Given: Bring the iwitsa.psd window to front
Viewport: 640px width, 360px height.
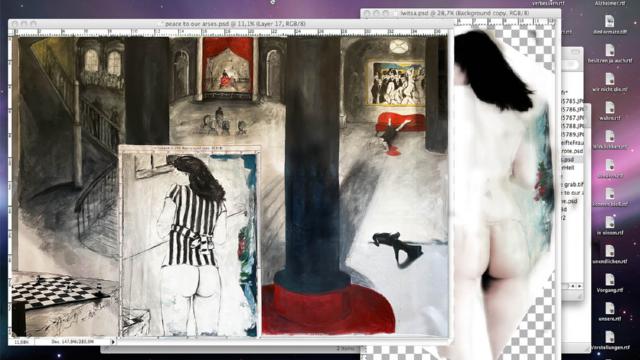Looking at the screenshot, I should [462, 13].
